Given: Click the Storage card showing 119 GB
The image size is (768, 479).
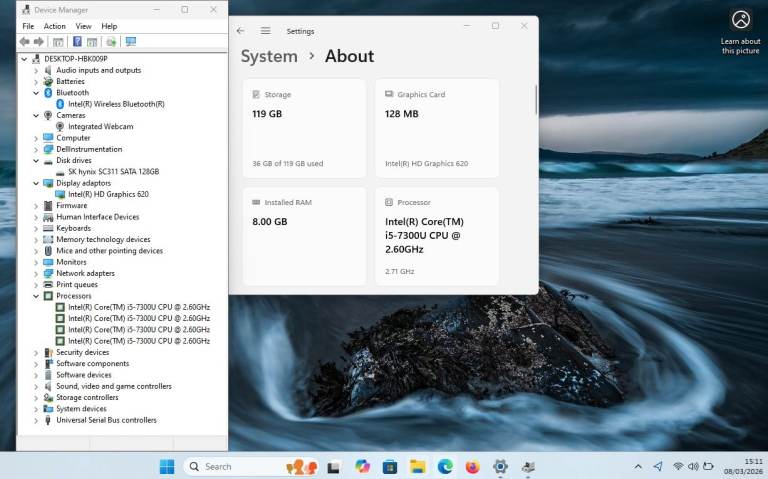Looking at the screenshot, I should pyautogui.click(x=304, y=128).
